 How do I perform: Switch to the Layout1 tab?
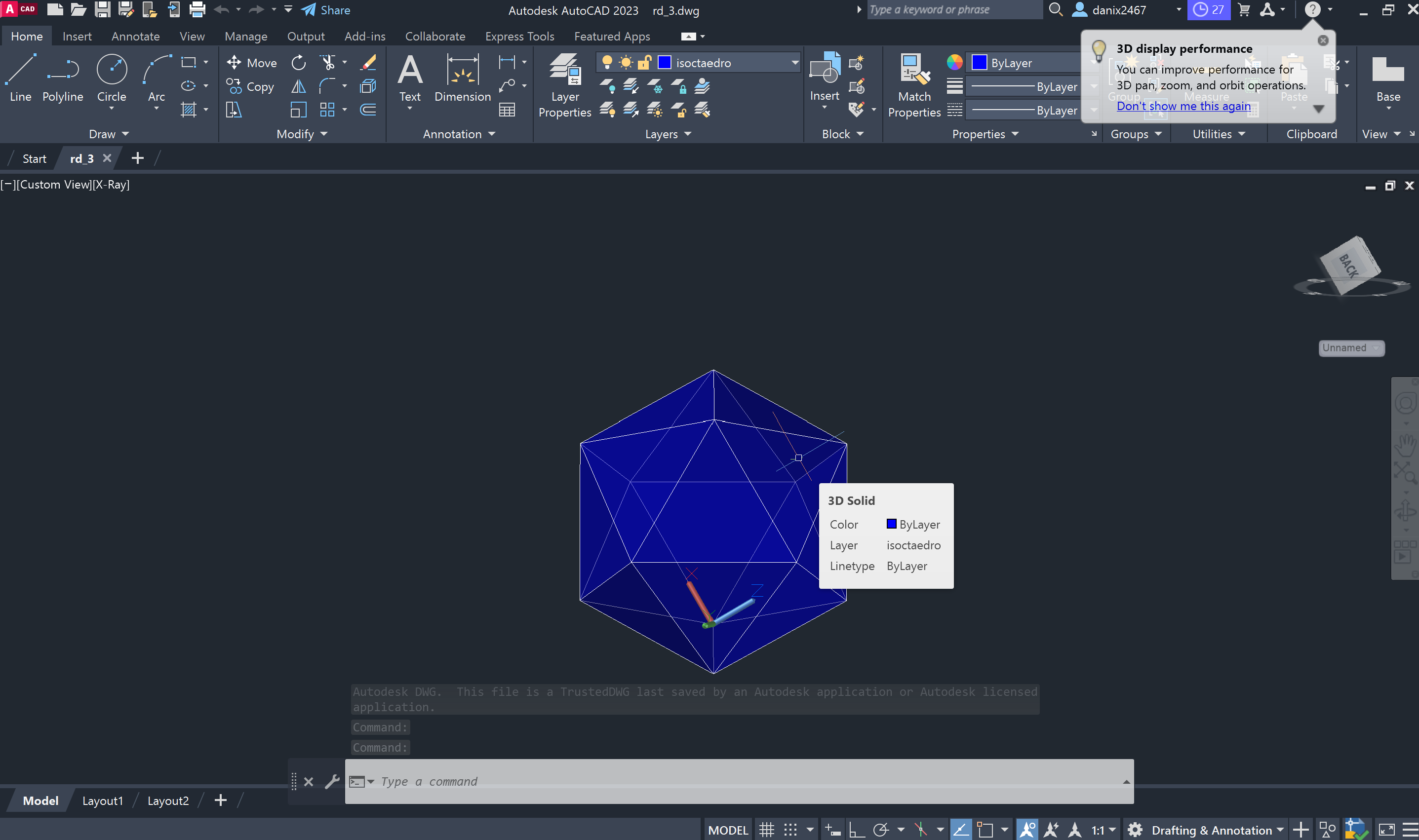pos(103,801)
